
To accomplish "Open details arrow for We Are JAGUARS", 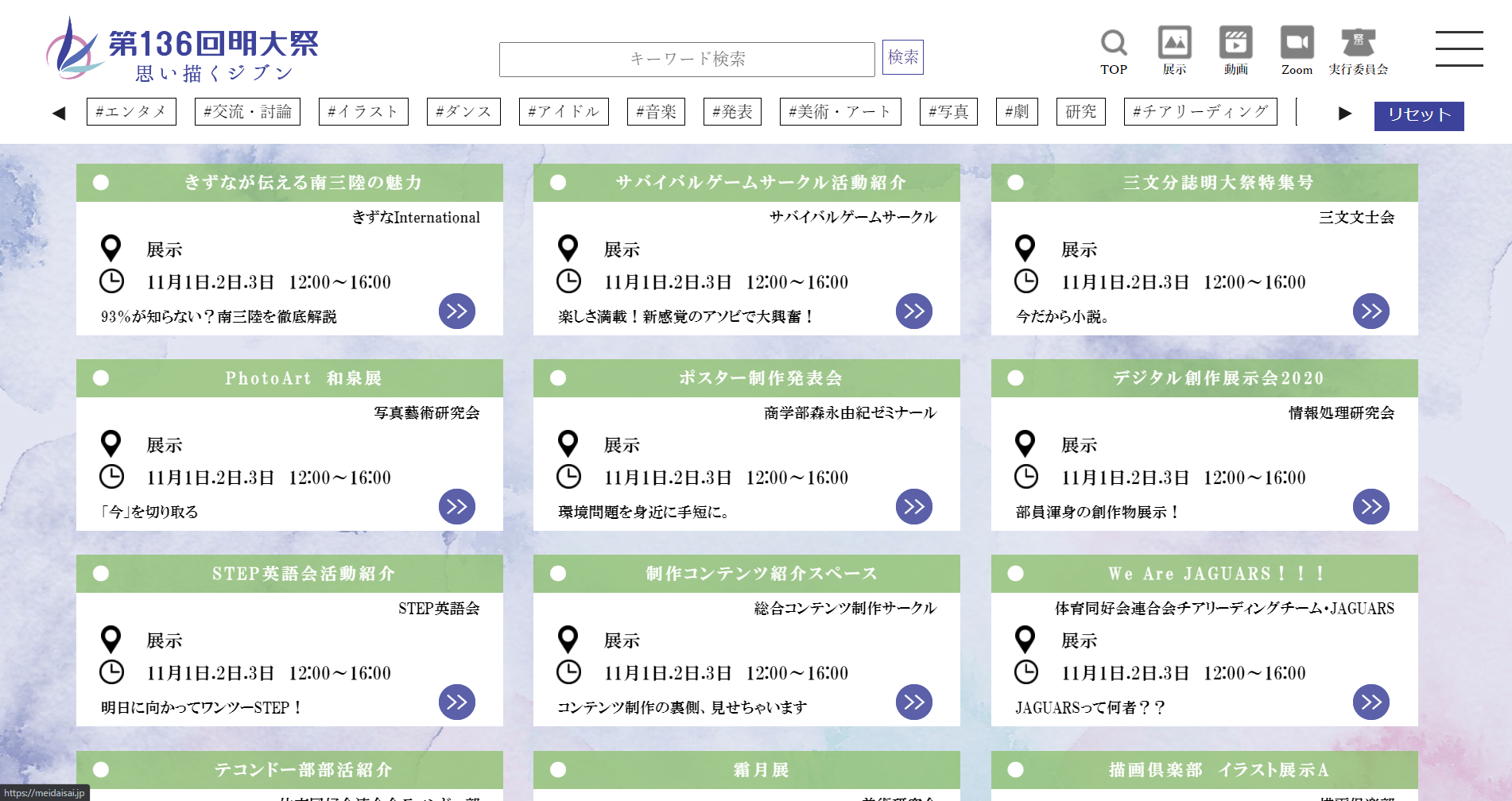I will (1371, 702).
